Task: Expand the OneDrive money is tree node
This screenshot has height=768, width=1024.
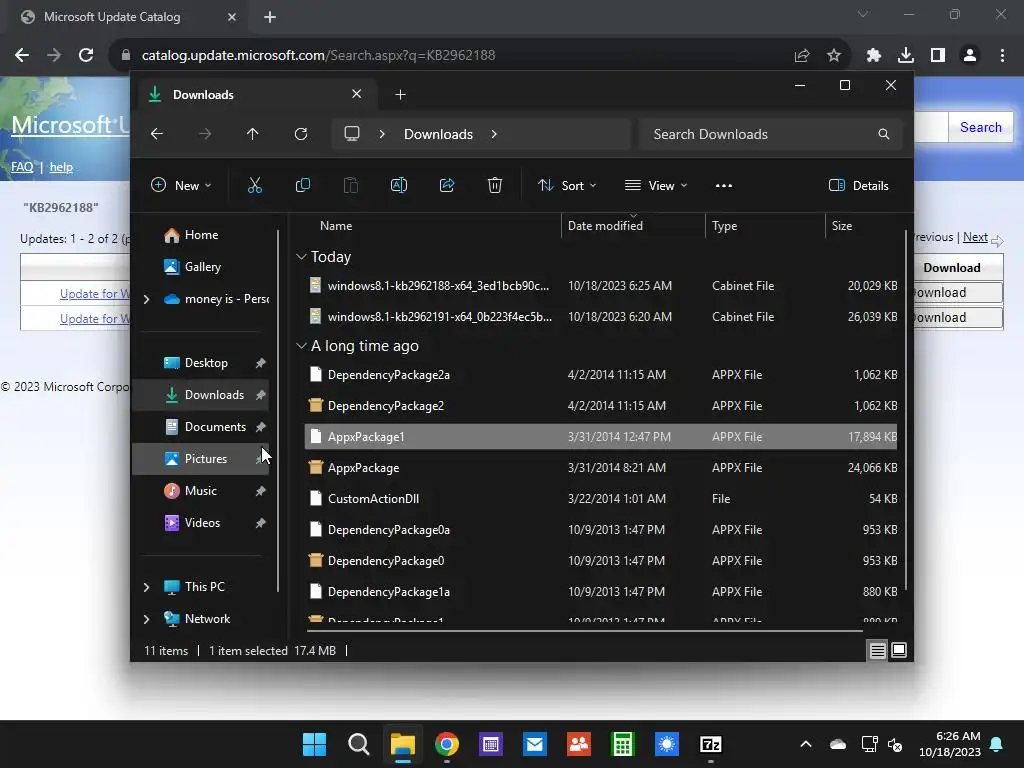Action: point(146,299)
